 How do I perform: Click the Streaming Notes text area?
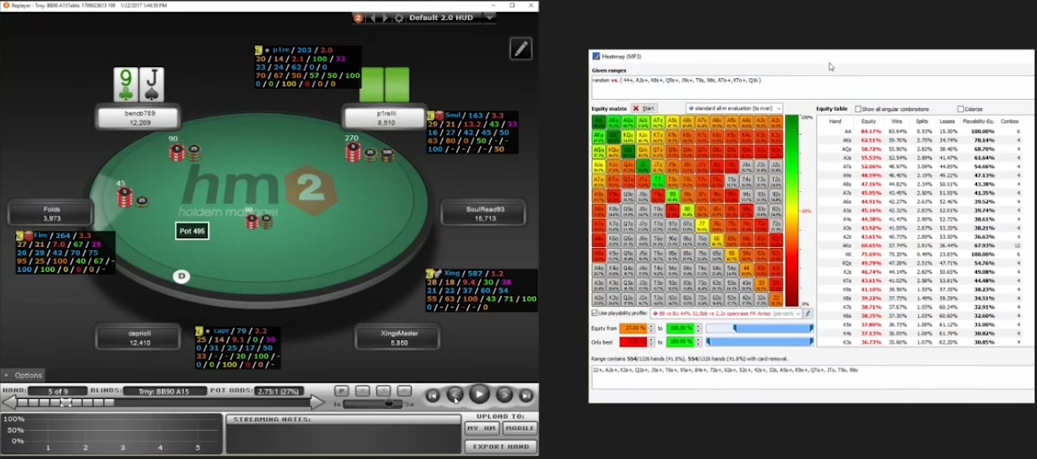[x=343, y=438]
